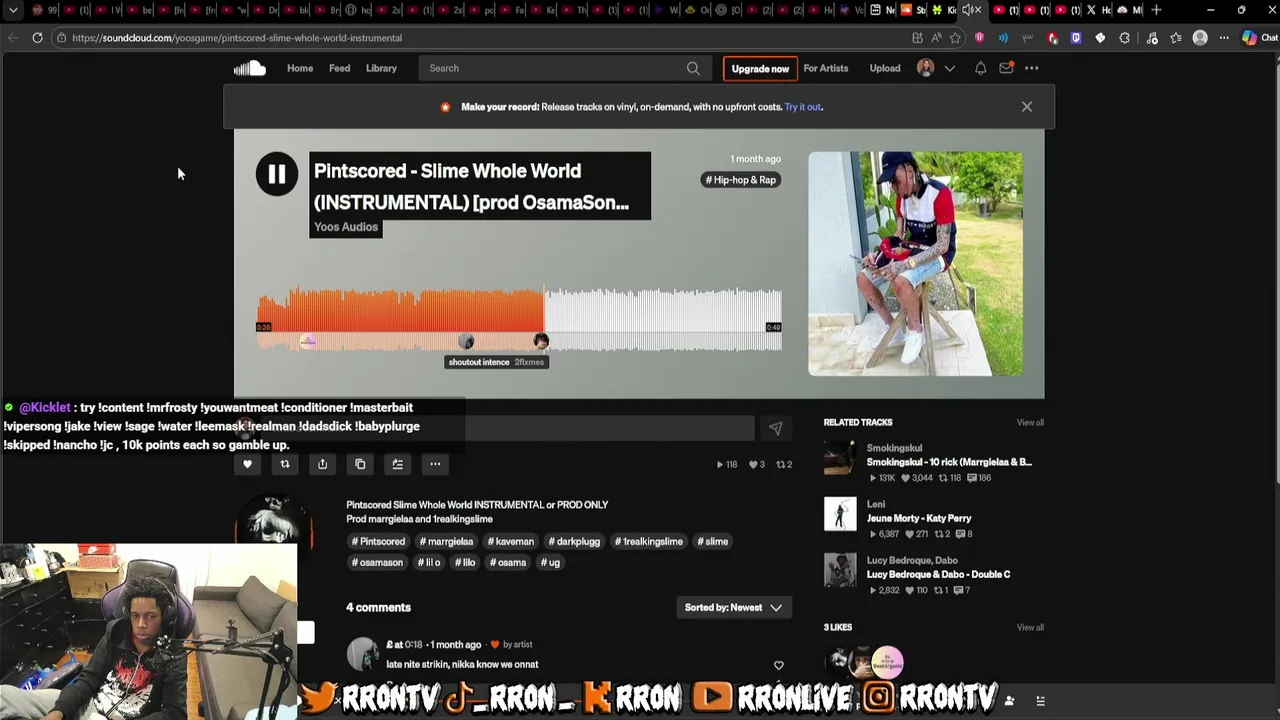Share the track
This screenshot has height=720, width=1280.
tap(322, 464)
